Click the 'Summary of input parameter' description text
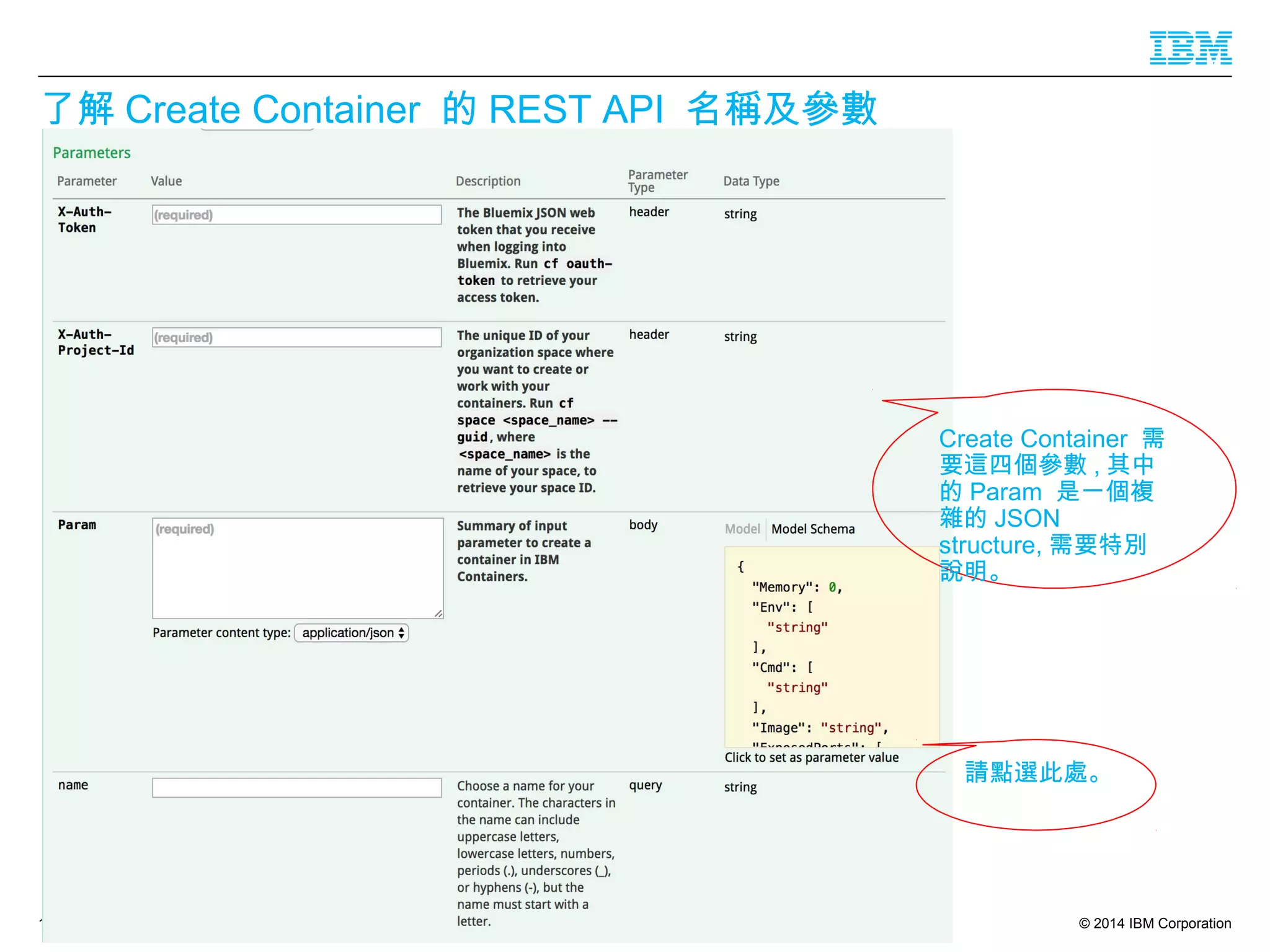1270x952 pixels. 524,551
